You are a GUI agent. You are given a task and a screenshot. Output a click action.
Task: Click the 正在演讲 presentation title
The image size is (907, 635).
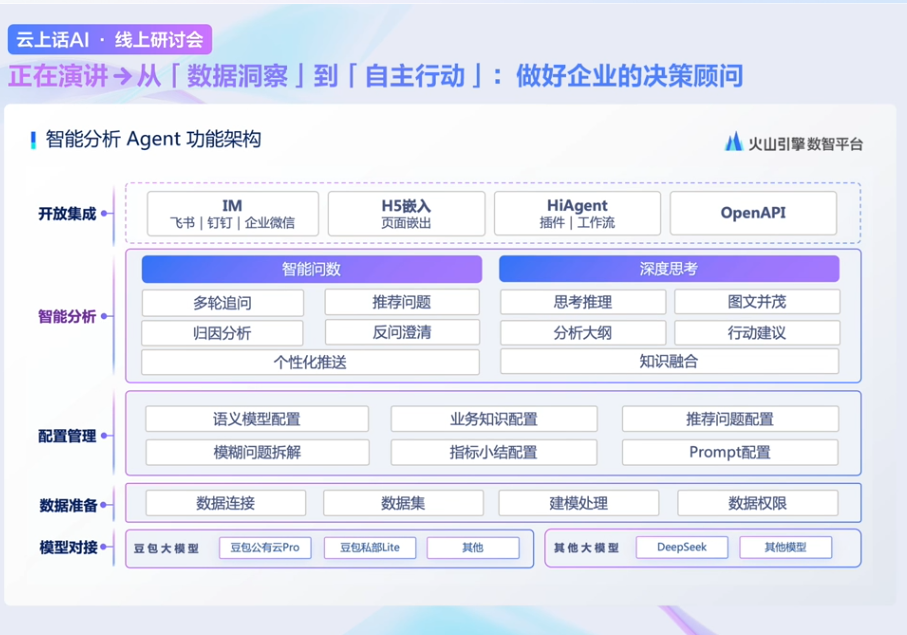point(375,76)
